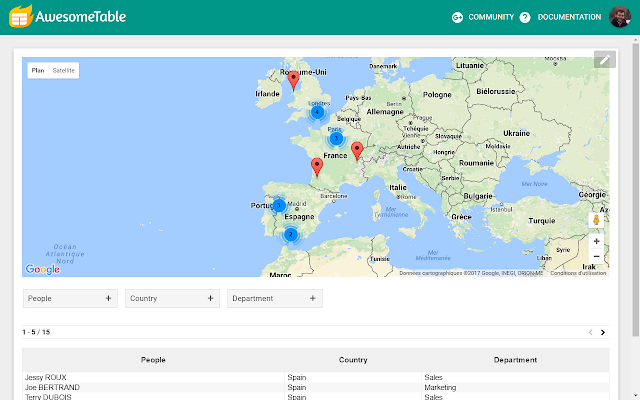Screen dimensions: 640x400
Task: Expand the Country filter
Action: click(x=172, y=298)
